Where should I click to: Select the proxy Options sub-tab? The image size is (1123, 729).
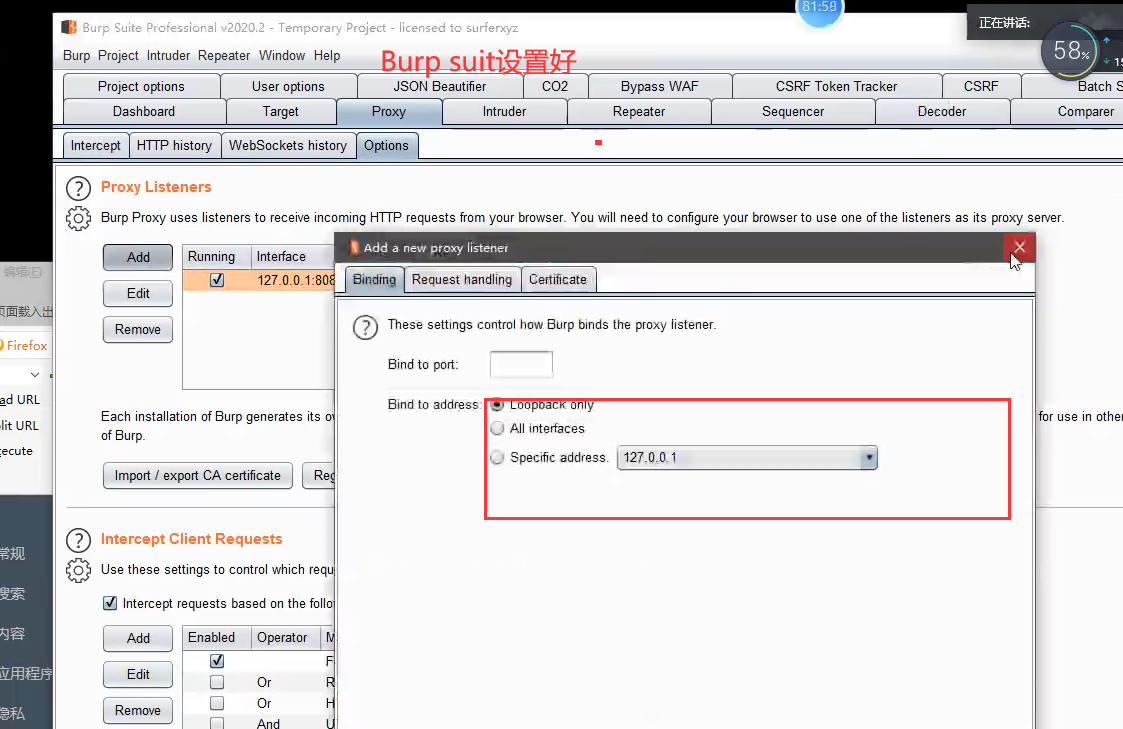click(x=386, y=145)
